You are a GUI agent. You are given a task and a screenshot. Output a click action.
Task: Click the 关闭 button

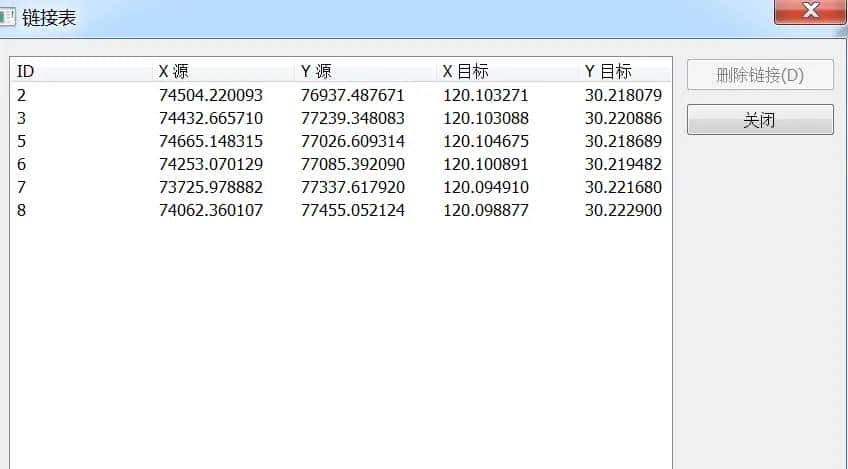pos(760,120)
